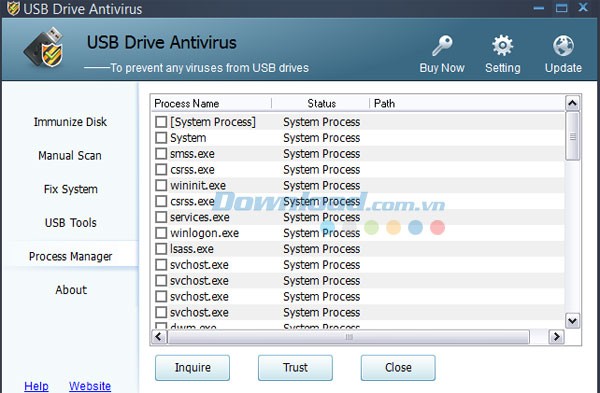
Task: Click the scroll down arrow
Action: pos(572,321)
